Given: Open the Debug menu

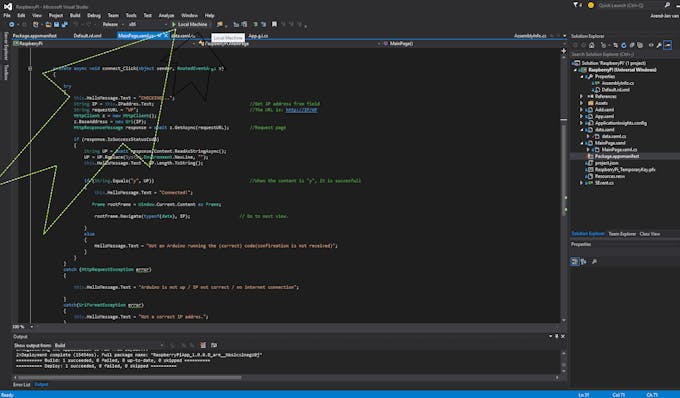Looking at the screenshot, I should coord(94,15).
